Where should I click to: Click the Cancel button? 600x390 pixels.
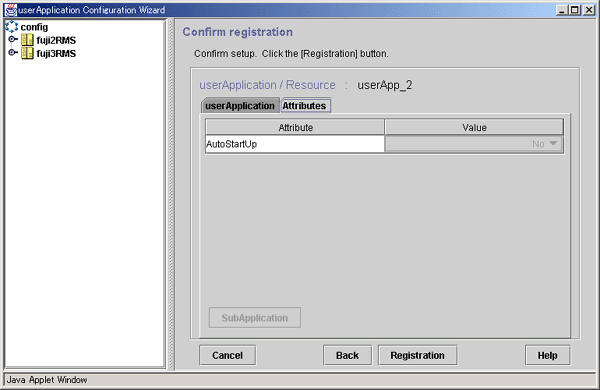pos(227,355)
